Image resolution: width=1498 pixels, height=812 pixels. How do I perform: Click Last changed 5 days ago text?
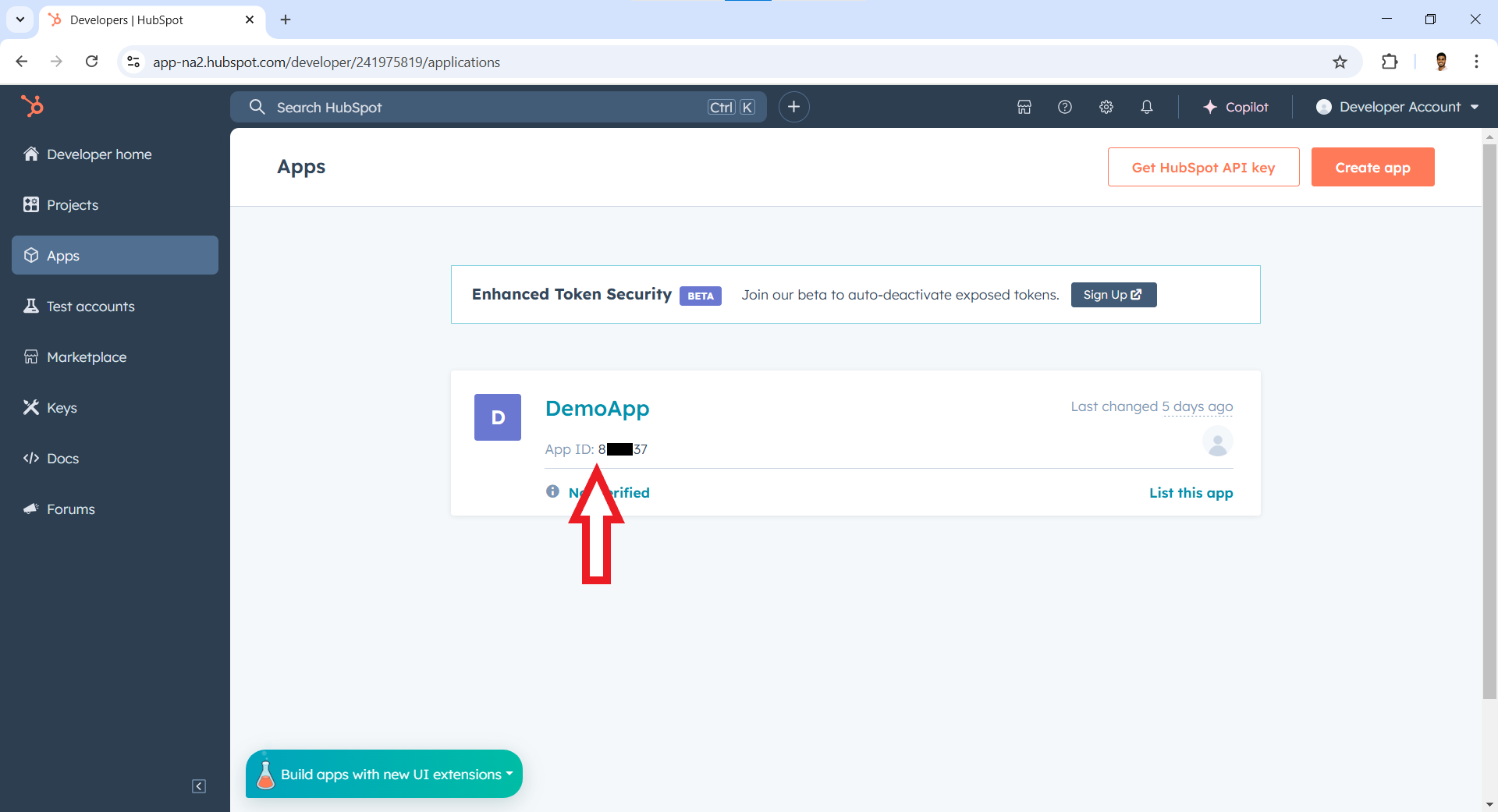tap(1152, 406)
